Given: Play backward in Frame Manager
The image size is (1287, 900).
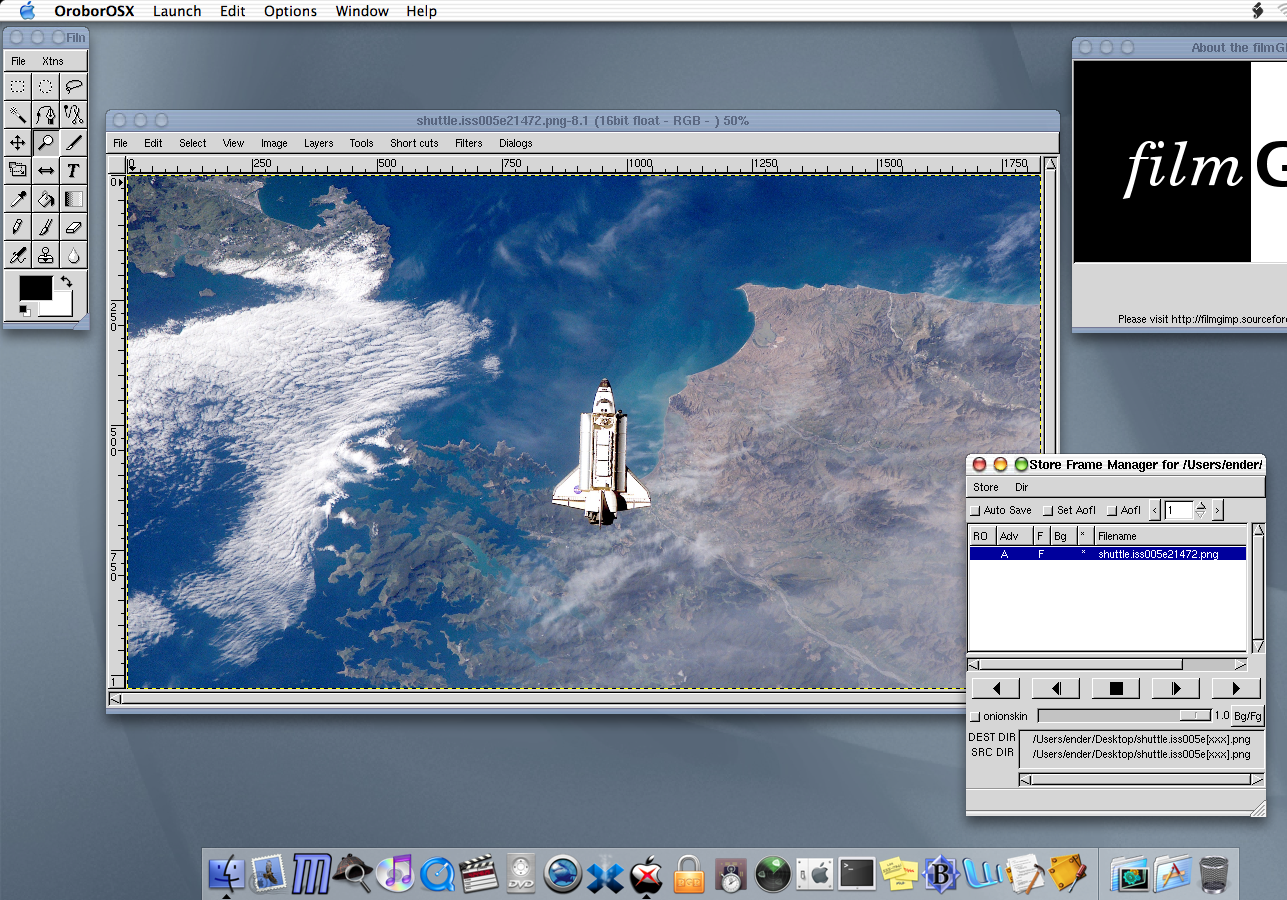Looking at the screenshot, I should click(x=995, y=688).
